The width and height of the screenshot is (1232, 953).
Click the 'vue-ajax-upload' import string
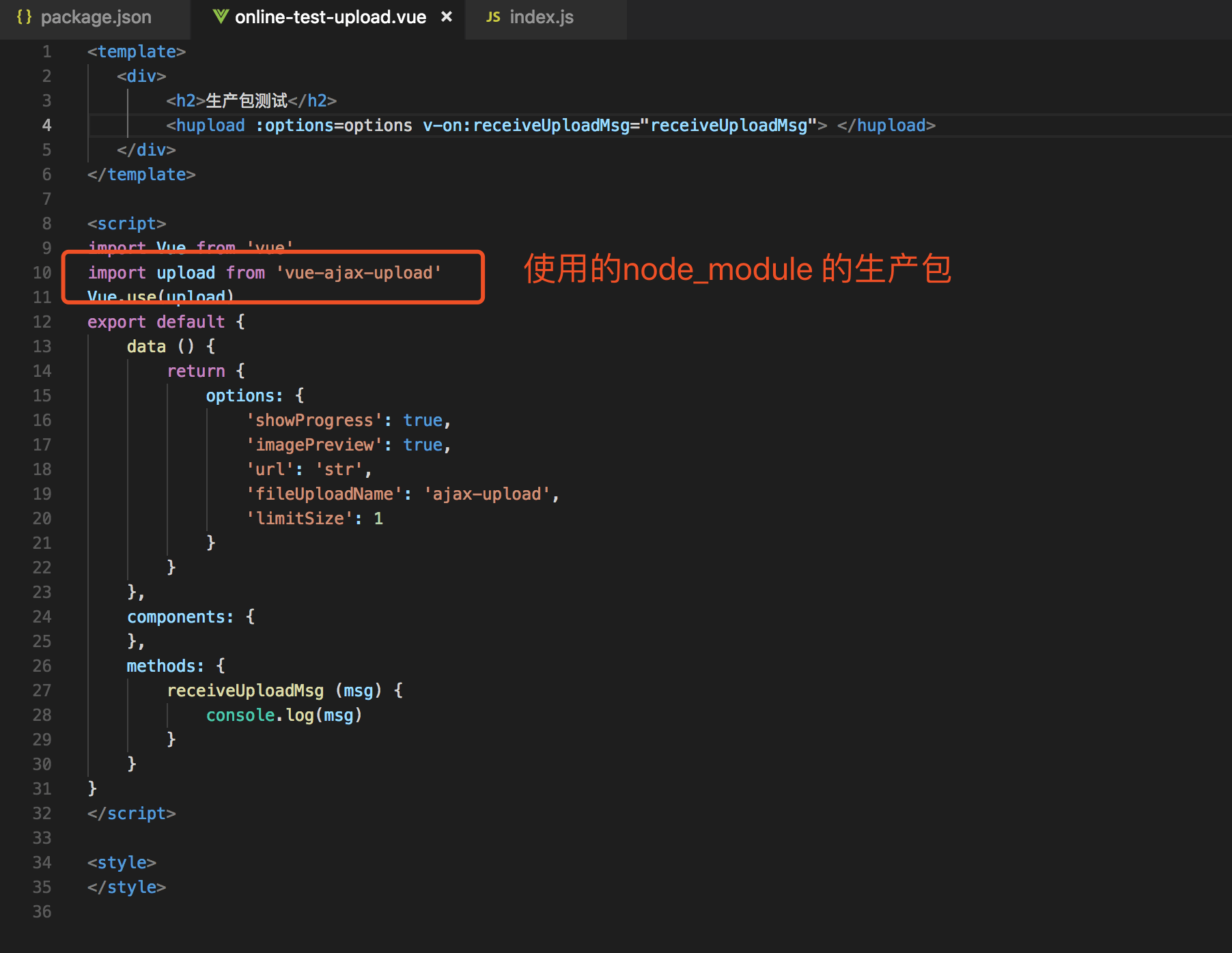[x=359, y=273]
